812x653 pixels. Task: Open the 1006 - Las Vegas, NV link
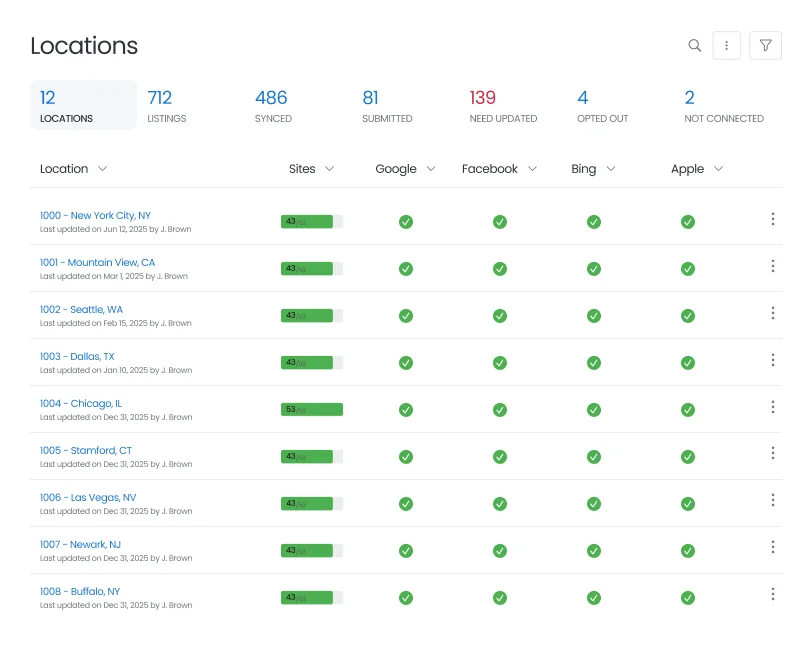(x=88, y=498)
